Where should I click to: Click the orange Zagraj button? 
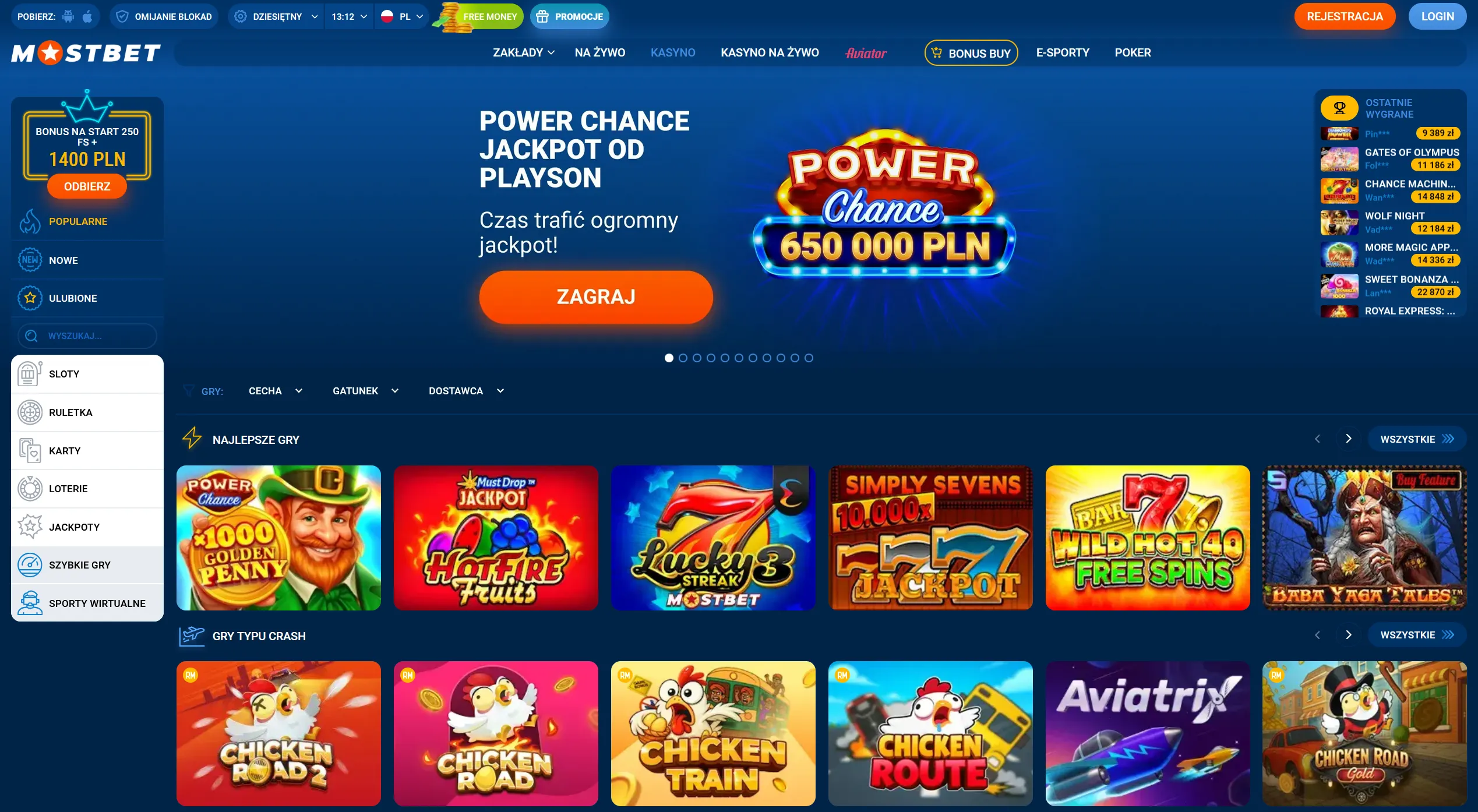[595, 297]
